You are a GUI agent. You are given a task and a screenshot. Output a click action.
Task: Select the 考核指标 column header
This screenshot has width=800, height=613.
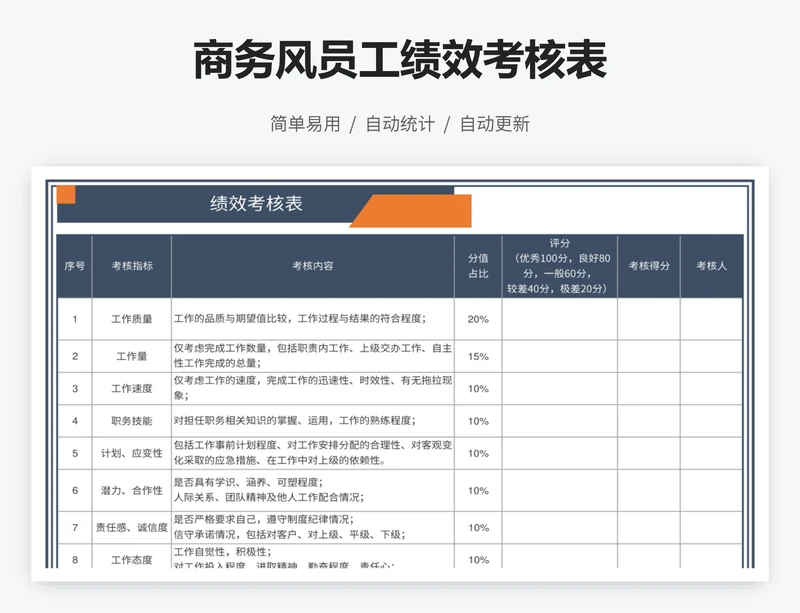point(132,266)
